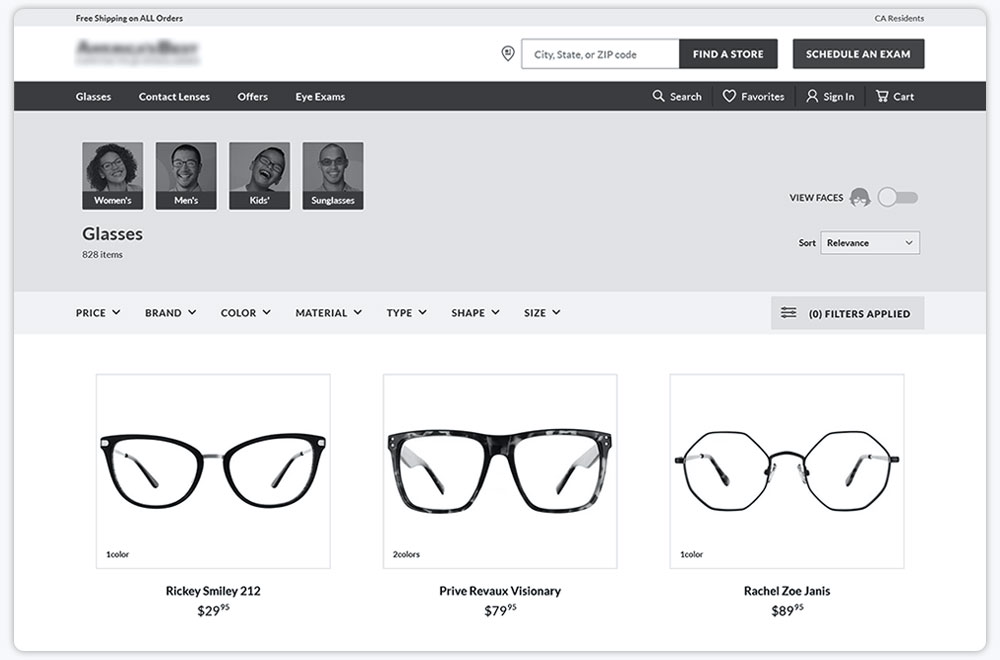The image size is (1000, 660).
Task: Click the face avatar beside View Faces
Action: click(x=859, y=198)
